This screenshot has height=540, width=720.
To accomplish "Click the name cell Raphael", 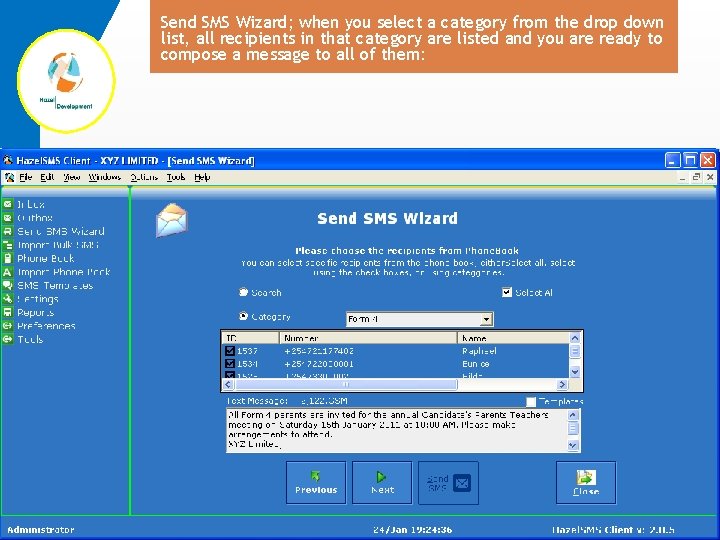I will 479,351.
